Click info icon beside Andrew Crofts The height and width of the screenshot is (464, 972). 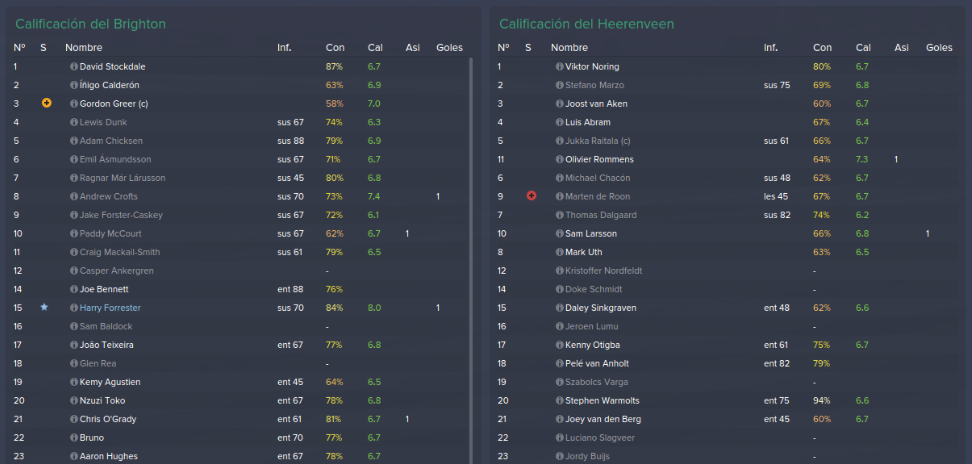74,196
